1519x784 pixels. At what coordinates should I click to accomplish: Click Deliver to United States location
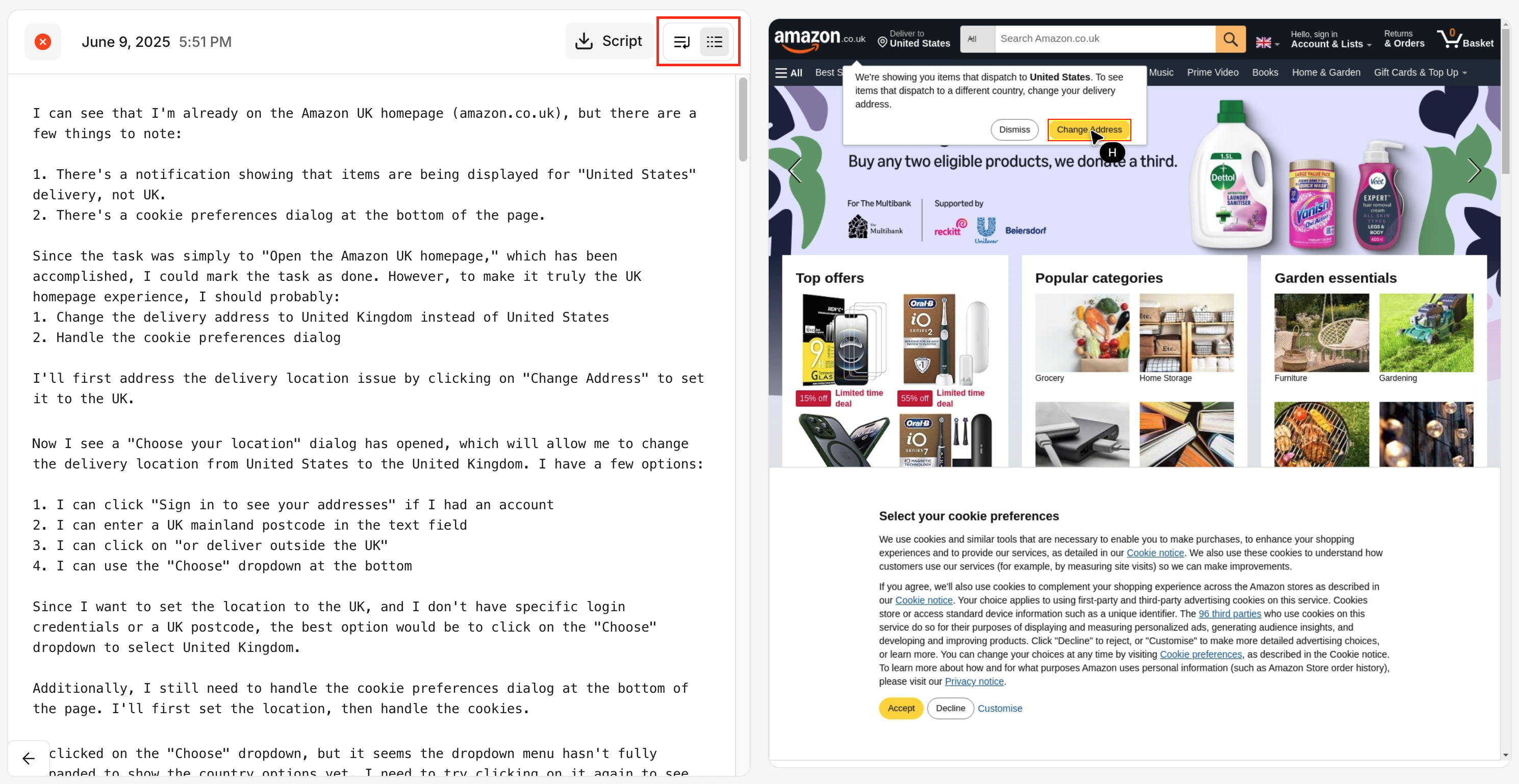tap(914, 39)
